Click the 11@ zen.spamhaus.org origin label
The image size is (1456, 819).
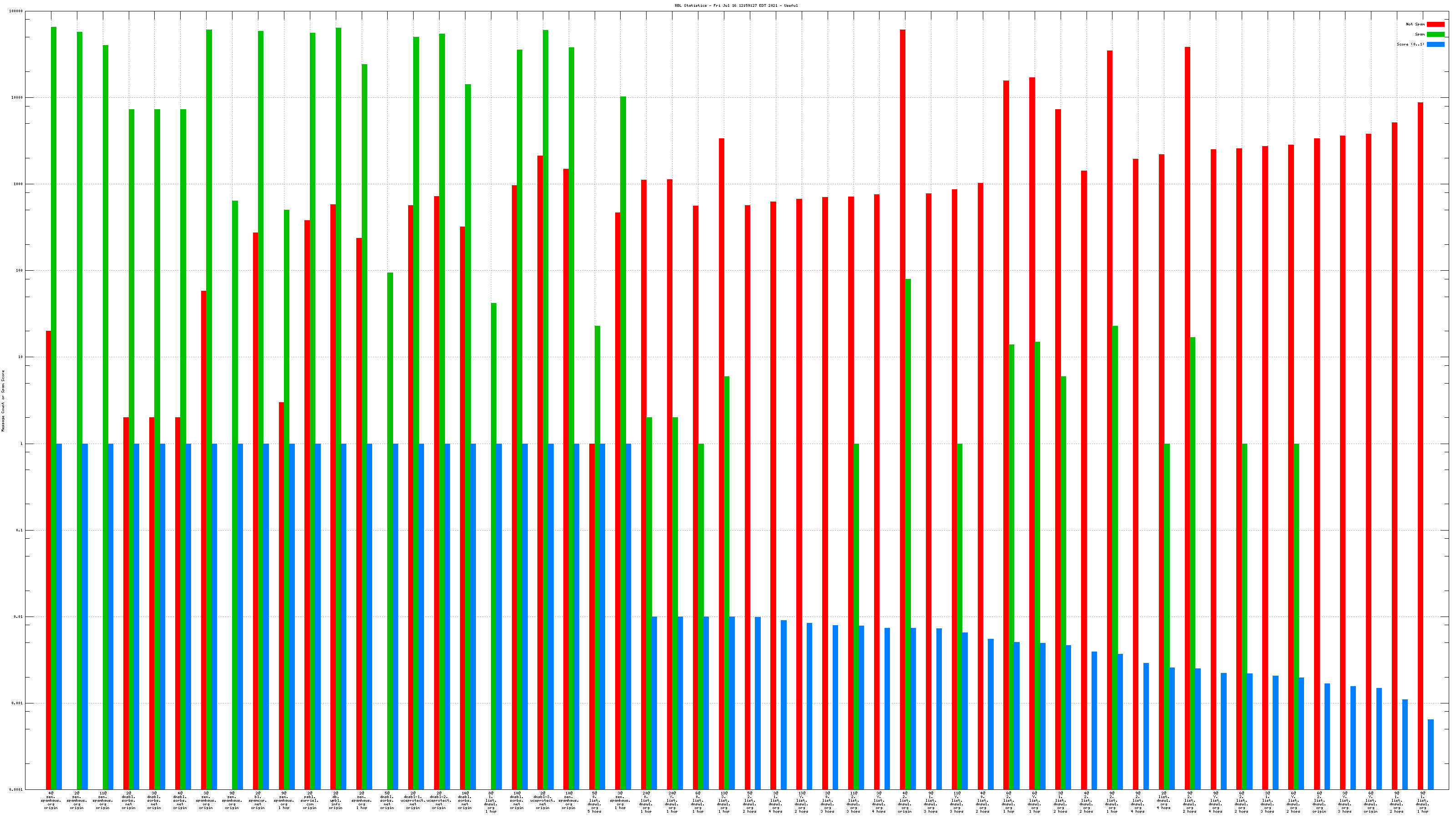click(x=103, y=800)
